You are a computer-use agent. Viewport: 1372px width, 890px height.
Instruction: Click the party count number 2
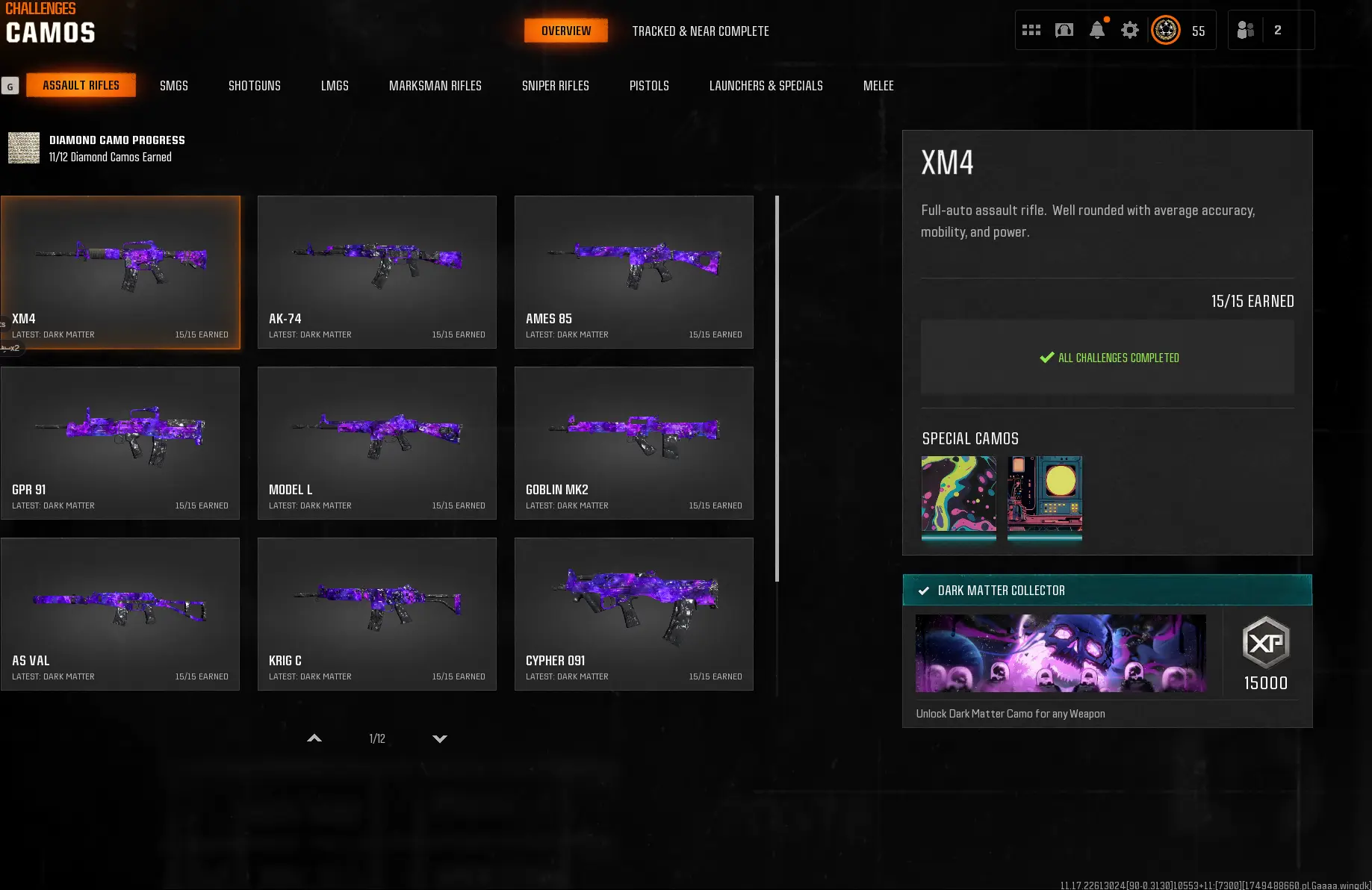pos(1278,31)
